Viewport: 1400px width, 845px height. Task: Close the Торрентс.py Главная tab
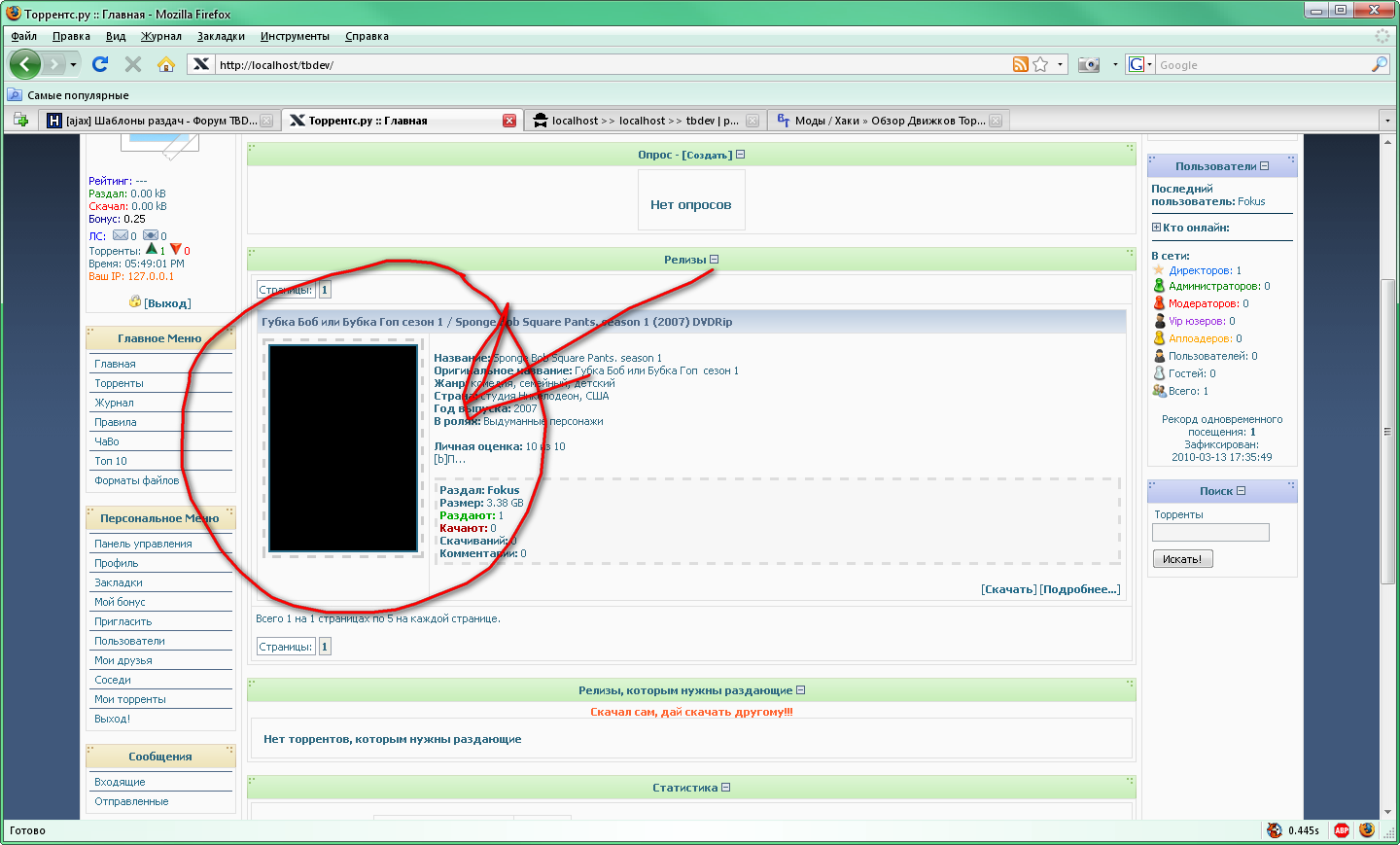click(x=509, y=121)
